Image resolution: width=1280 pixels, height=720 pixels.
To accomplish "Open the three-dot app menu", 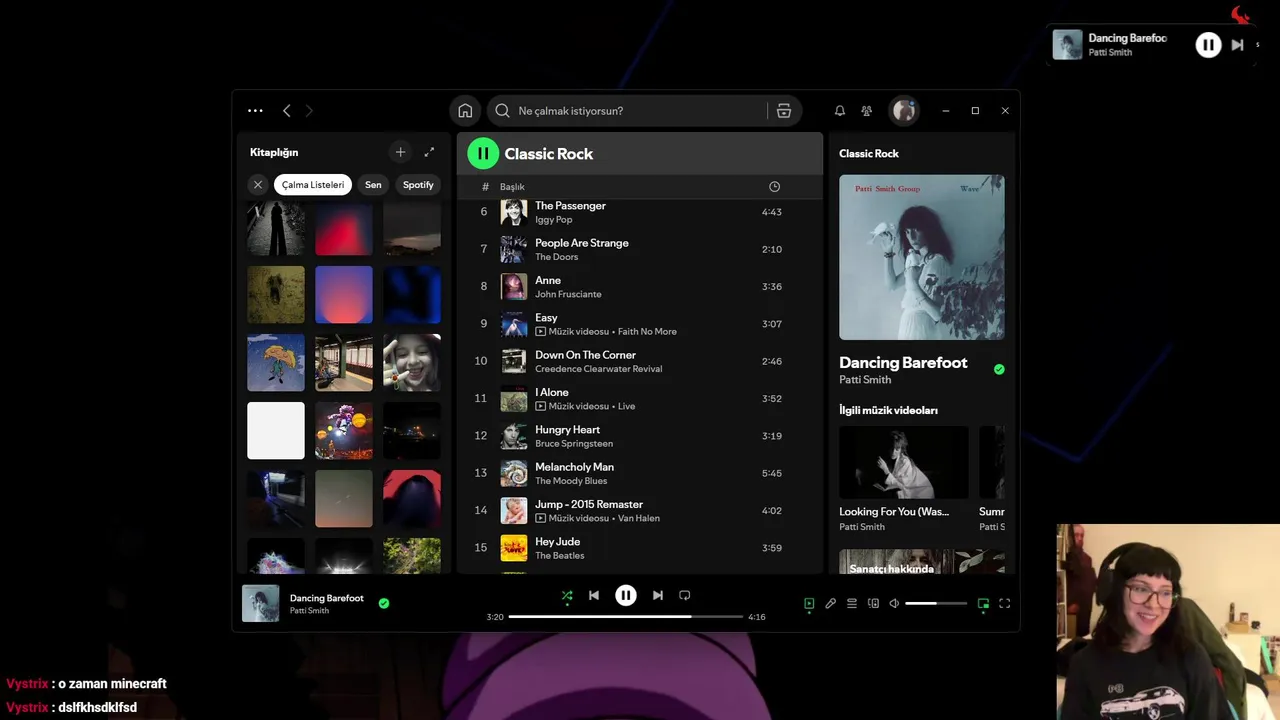I will click(255, 111).
